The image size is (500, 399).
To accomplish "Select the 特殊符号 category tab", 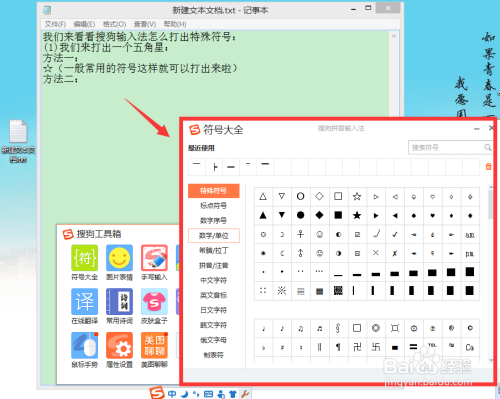I will (x=214, y=191).
